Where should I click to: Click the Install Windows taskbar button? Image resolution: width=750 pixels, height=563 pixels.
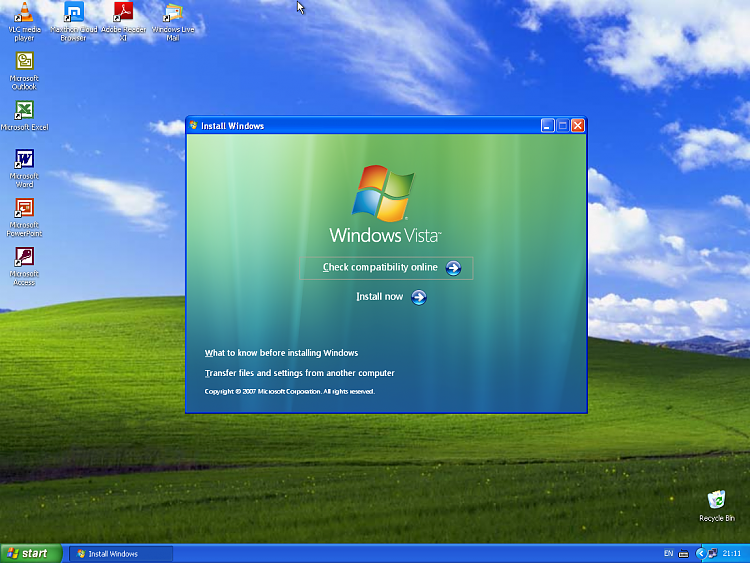(x=121, y=554)
